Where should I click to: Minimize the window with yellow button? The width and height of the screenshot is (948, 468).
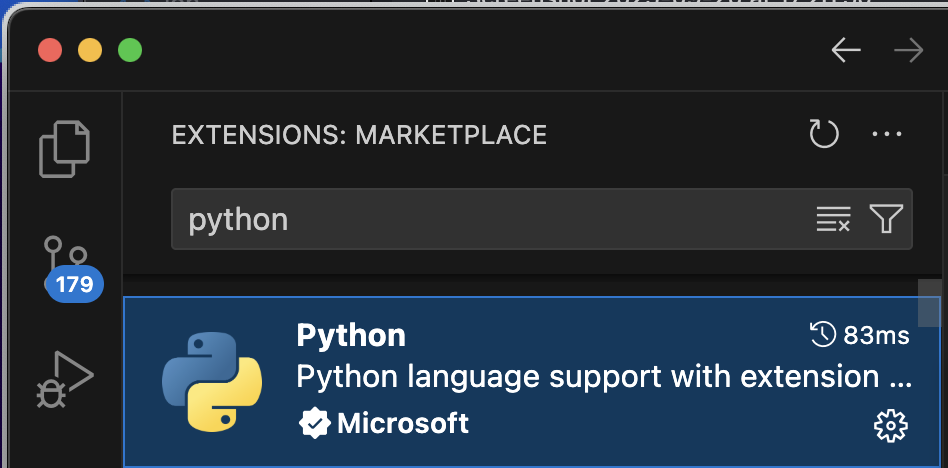90,50
